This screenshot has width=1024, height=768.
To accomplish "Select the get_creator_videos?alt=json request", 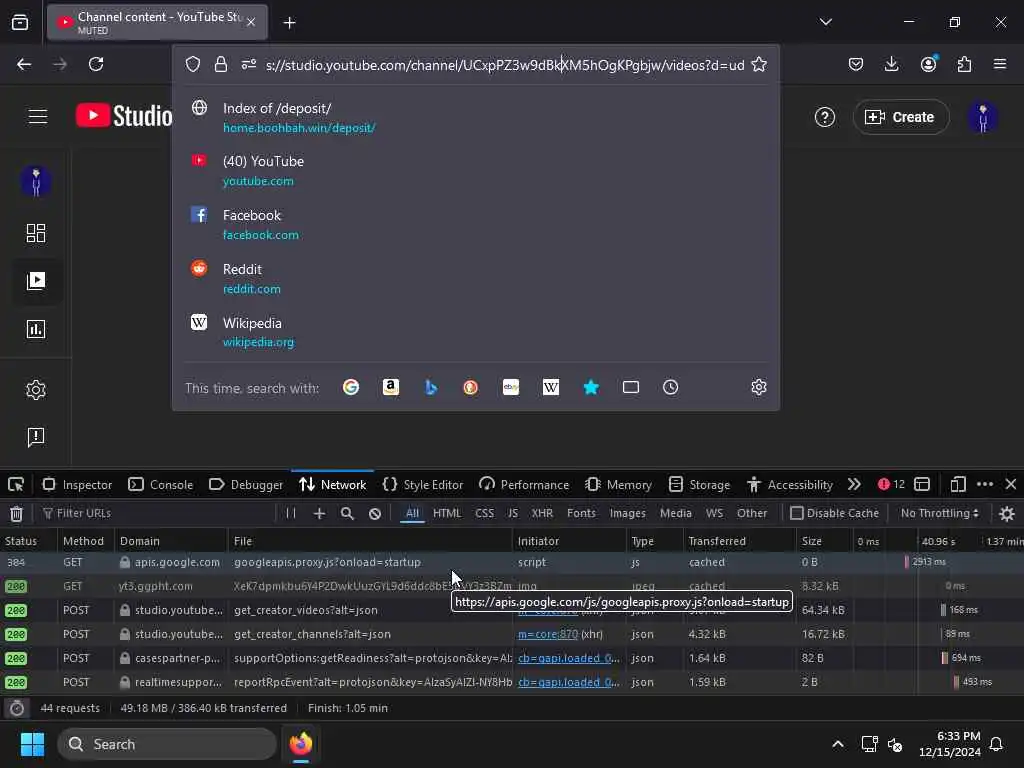I will tap(512, 610).
